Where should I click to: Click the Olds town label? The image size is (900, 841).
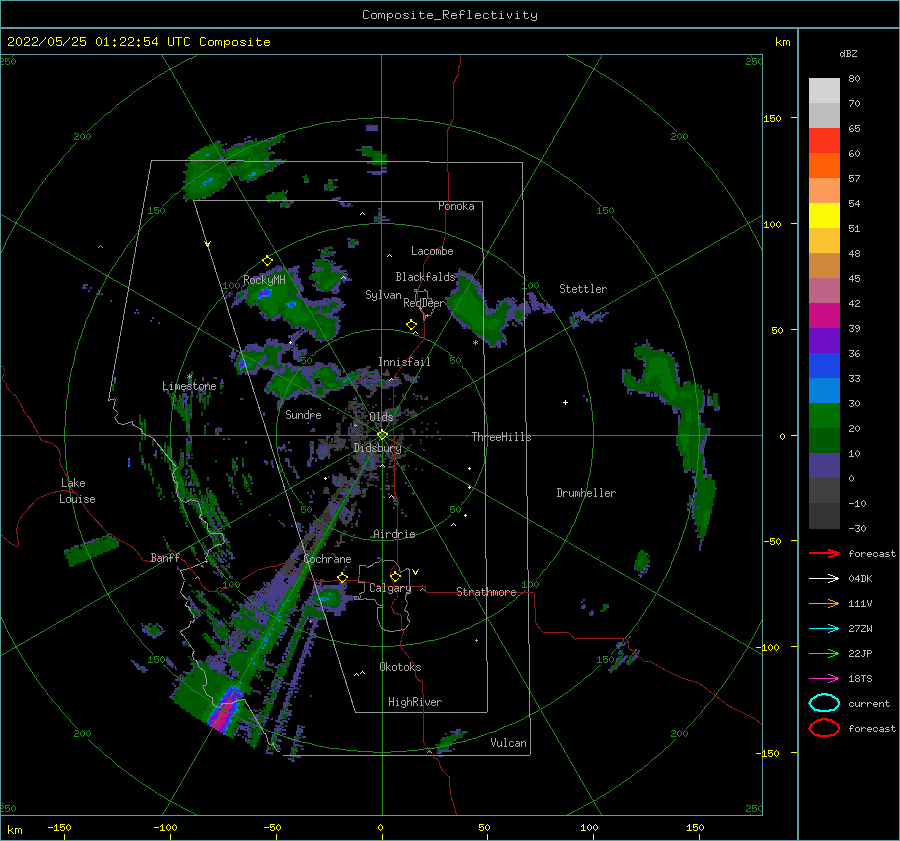point(381,417)
